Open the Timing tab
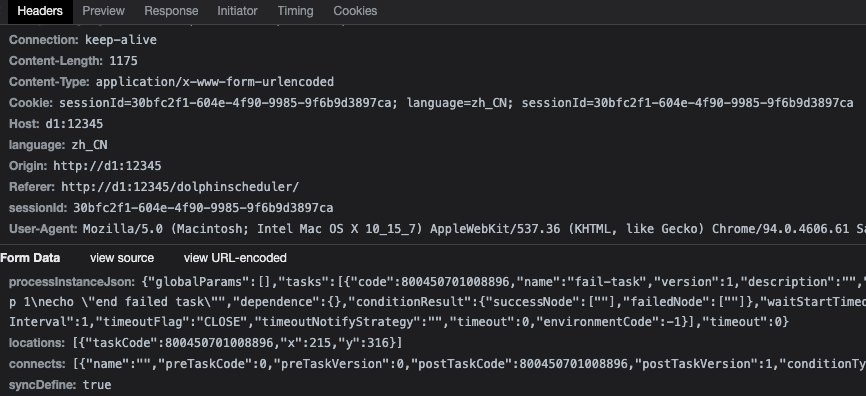This screenshot has height=396, width=866. pyautogui.click(x=295, y=11)
